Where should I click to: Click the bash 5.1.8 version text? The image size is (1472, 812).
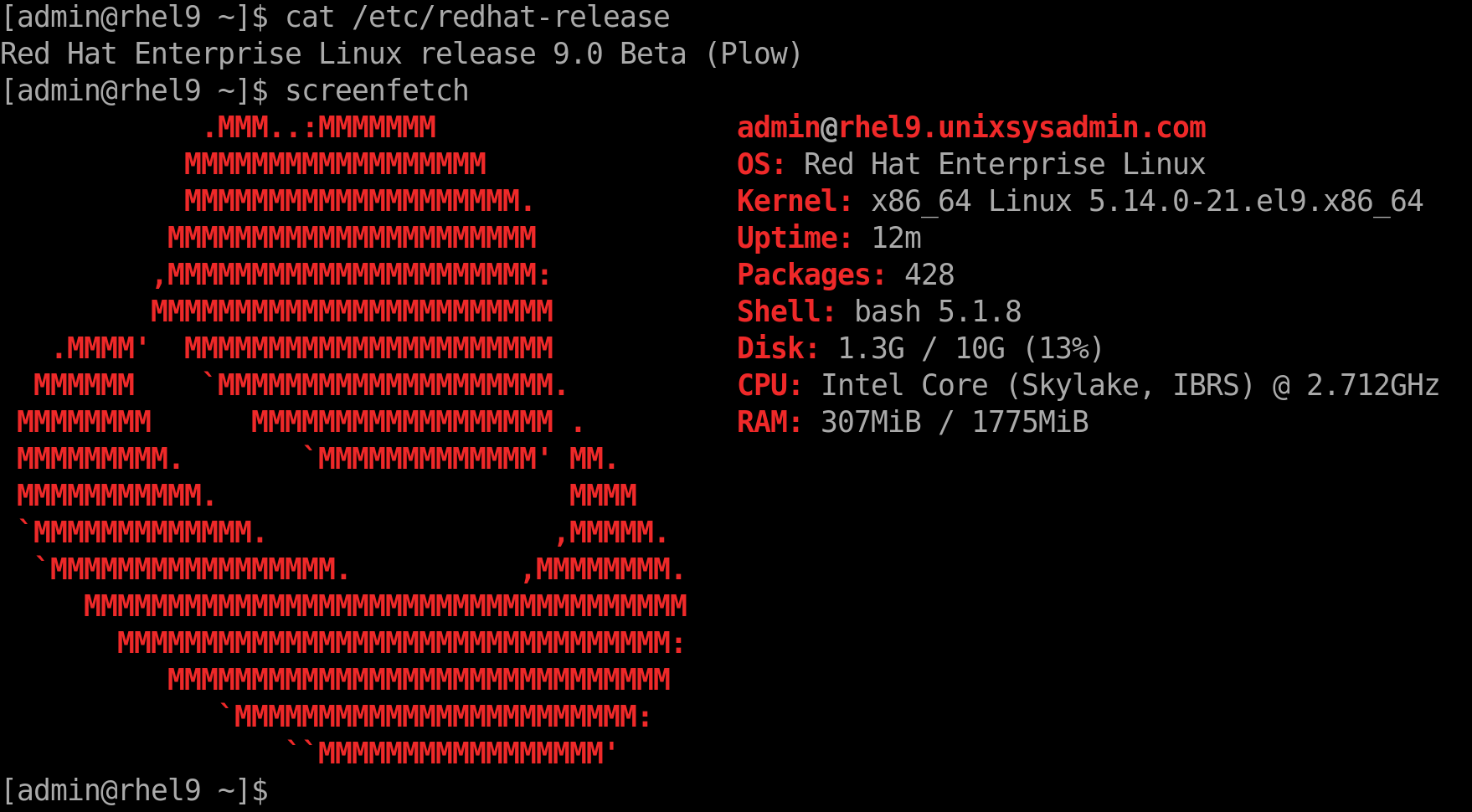[938, 311]
